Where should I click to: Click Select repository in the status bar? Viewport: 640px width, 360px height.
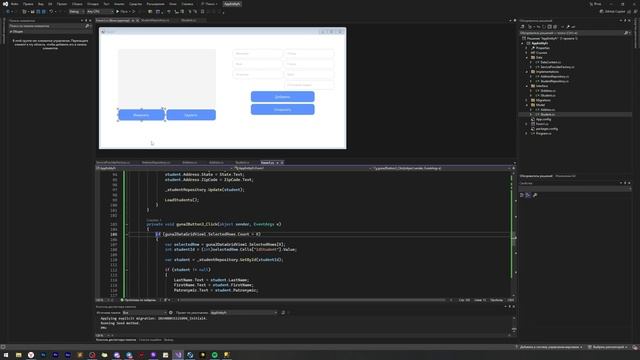click(x=608, y=347)
